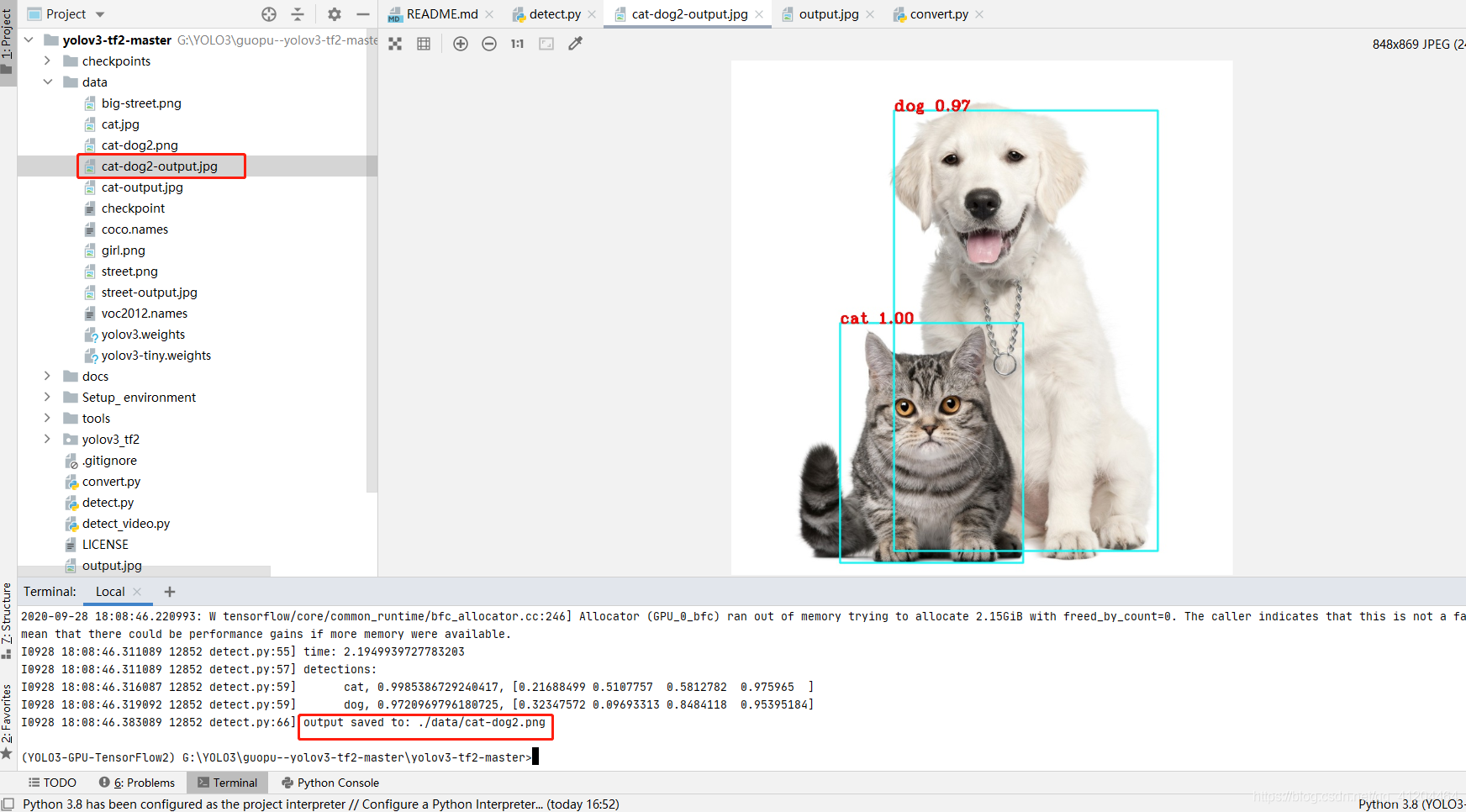The image size is (1466, 812).
Task: Expand the checkpoints folder
Action: [x=48, y=61]
